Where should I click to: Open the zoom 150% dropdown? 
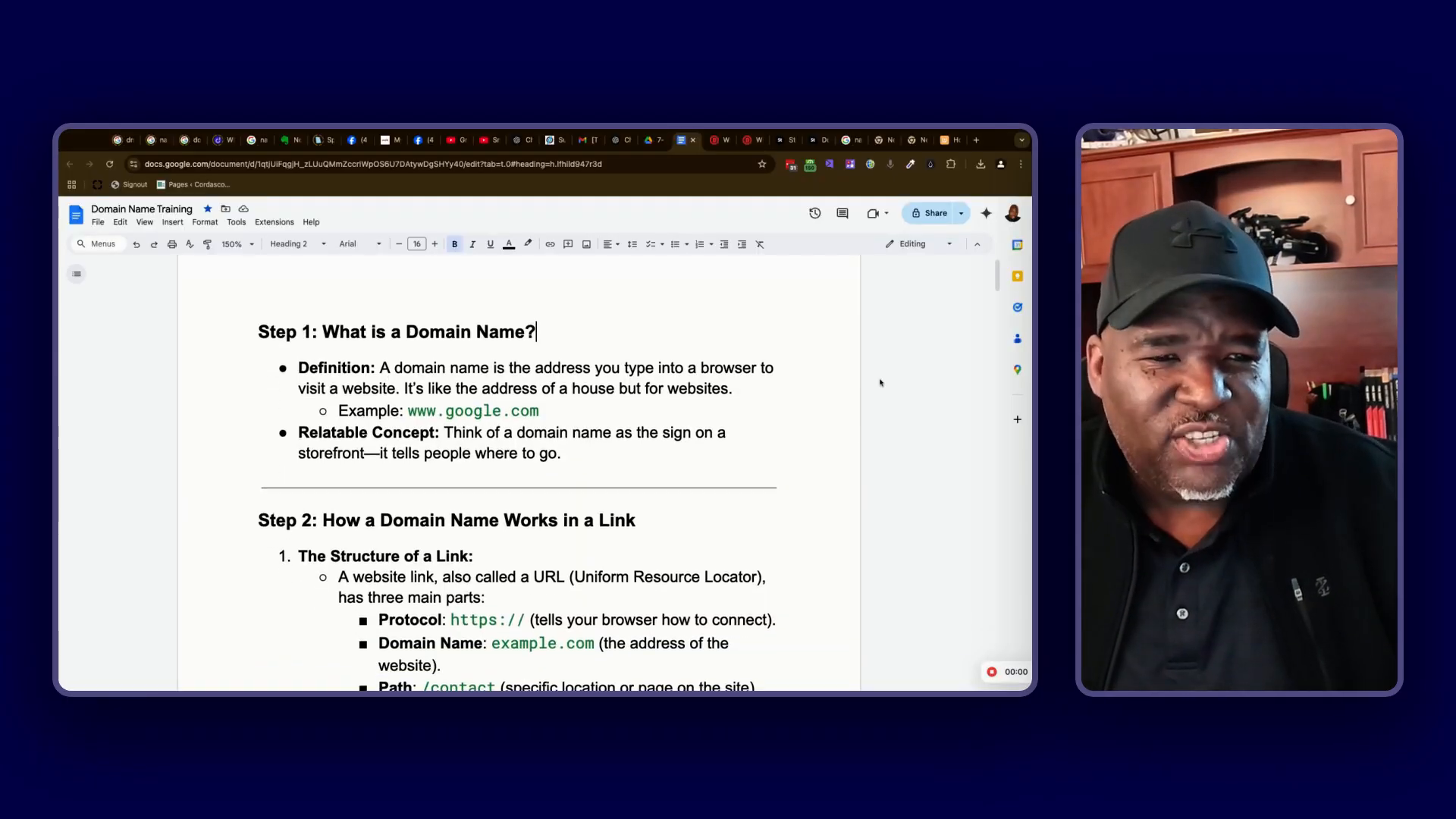pos(238,244)
